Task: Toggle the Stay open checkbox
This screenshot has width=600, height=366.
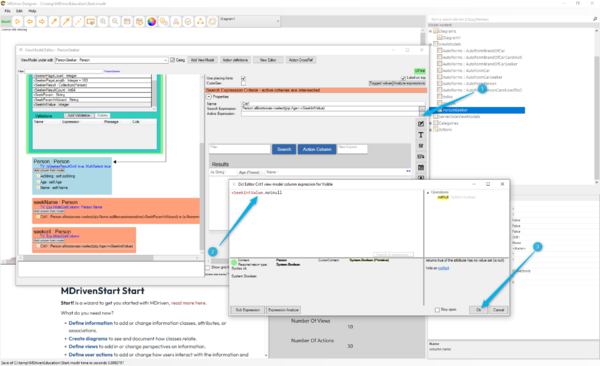Action: pyautogui.click(x=437, y=310)
